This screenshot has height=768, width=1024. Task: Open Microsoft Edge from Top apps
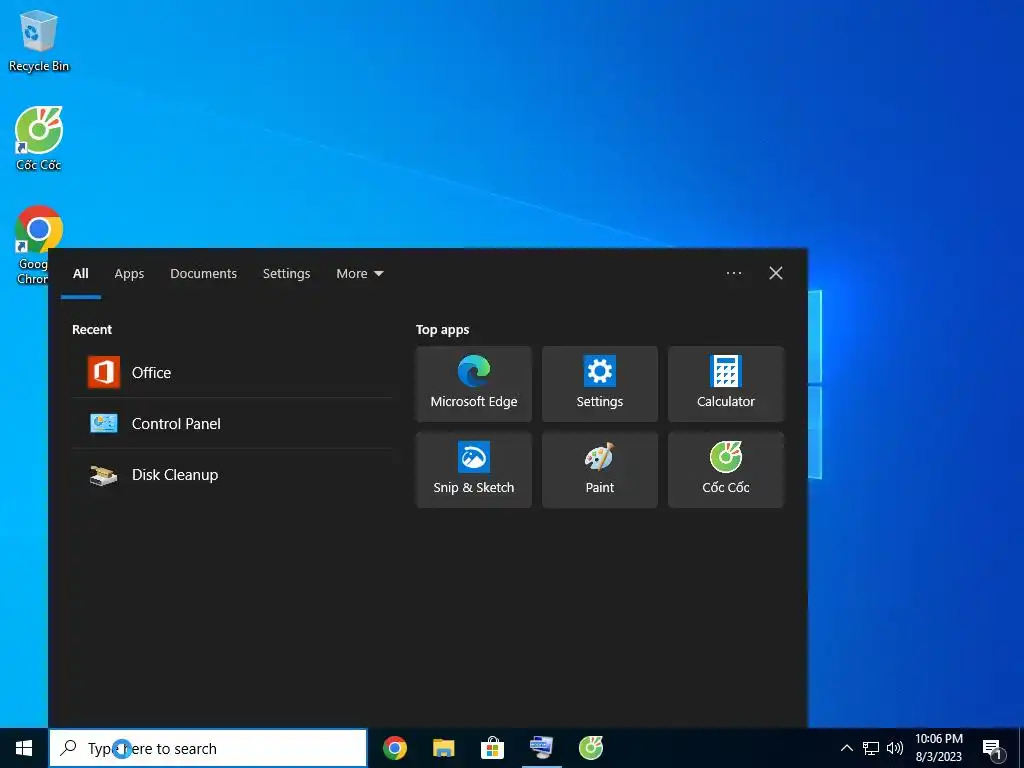(x=473, y=384)
